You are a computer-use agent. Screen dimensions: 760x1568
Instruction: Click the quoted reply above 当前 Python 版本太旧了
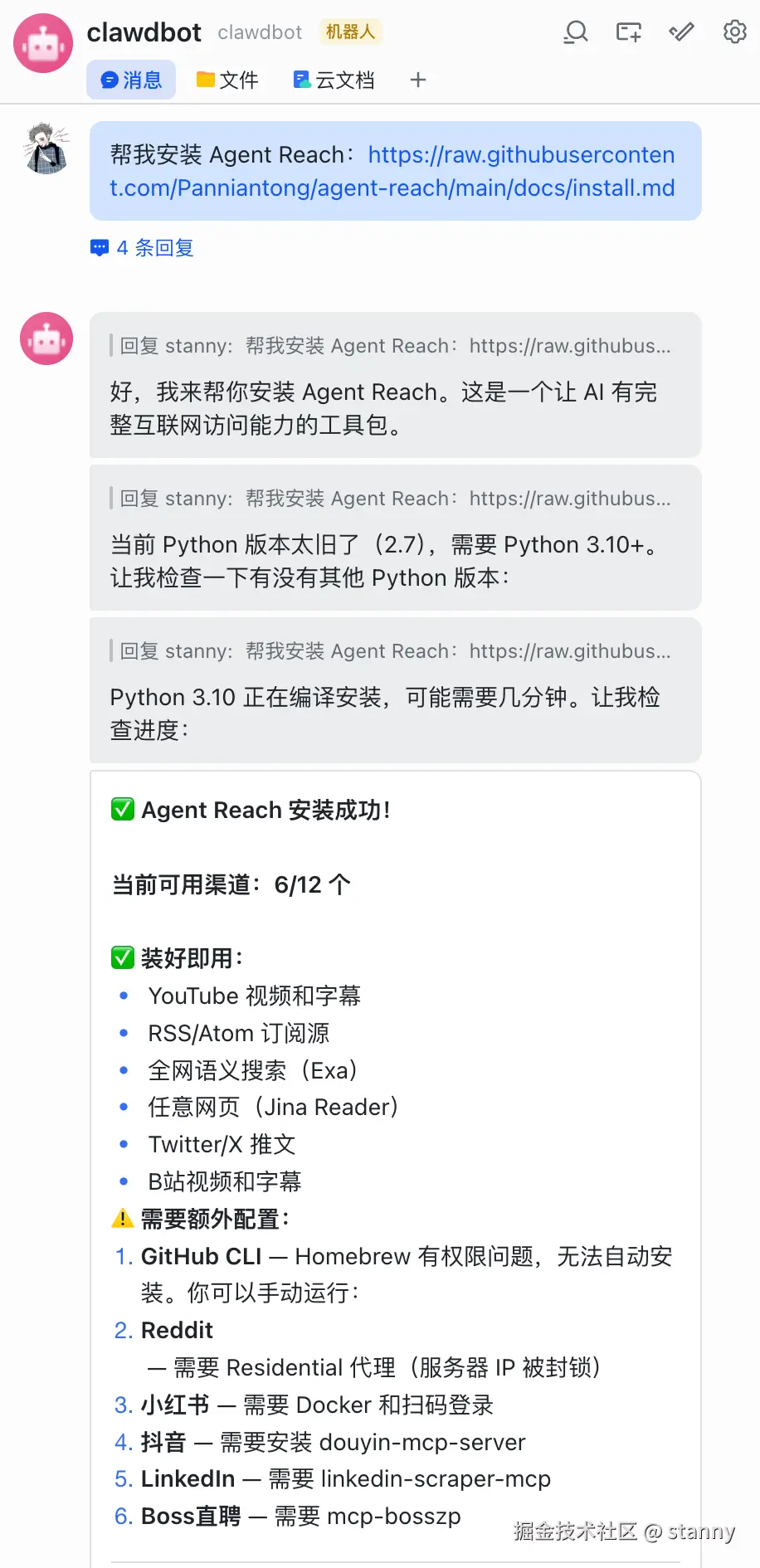coord(395,499)
